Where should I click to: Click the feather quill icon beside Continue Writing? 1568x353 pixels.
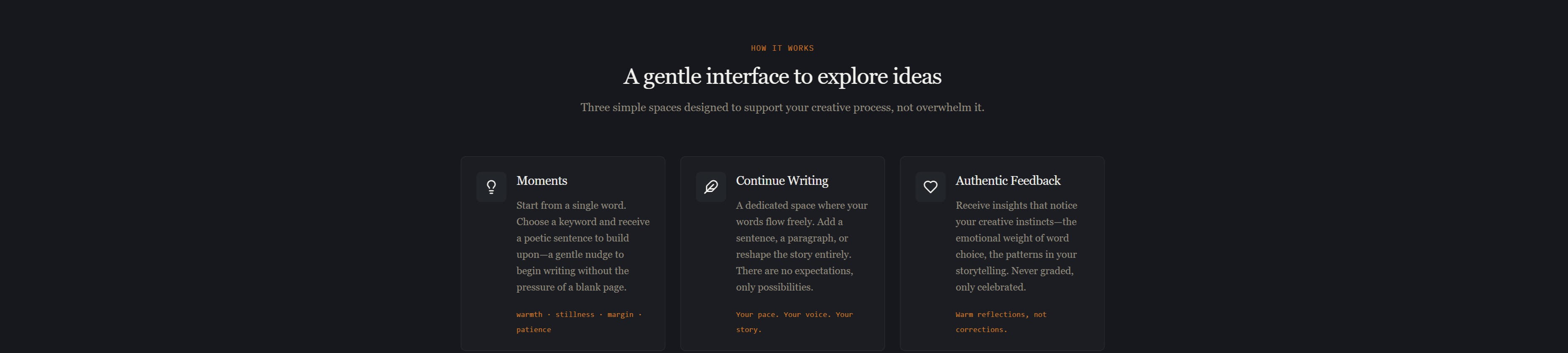coord(711,187)
